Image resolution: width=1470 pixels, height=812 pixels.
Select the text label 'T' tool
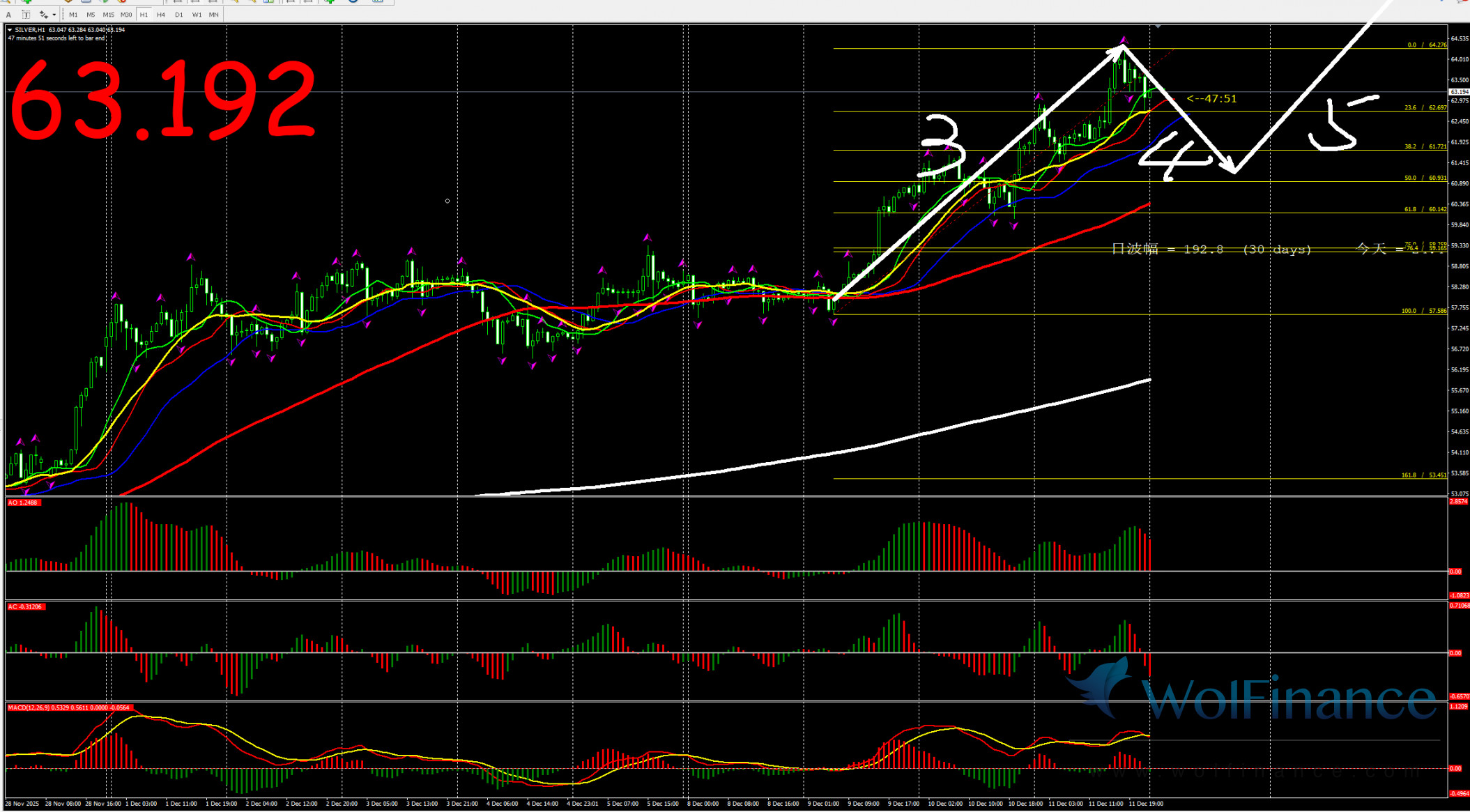(26, 15)
